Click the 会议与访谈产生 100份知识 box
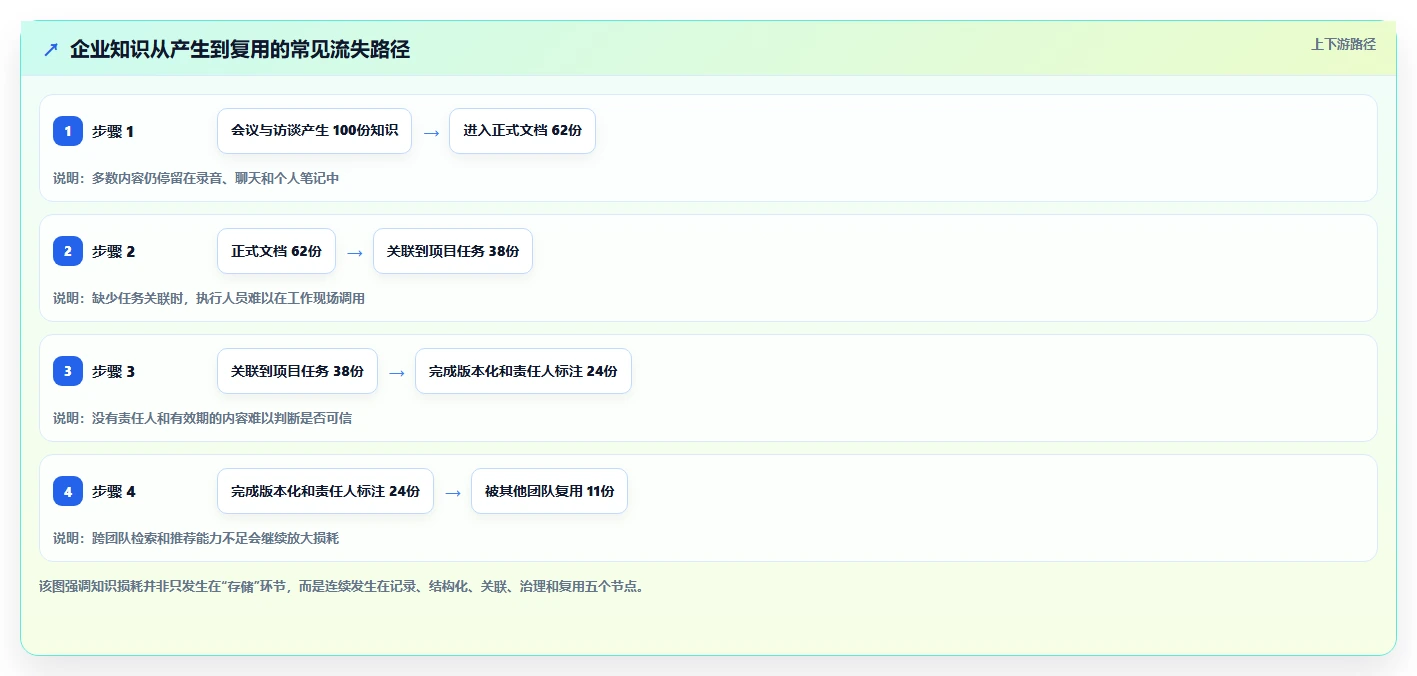The image size is (1417, 676). pos(314,131)
